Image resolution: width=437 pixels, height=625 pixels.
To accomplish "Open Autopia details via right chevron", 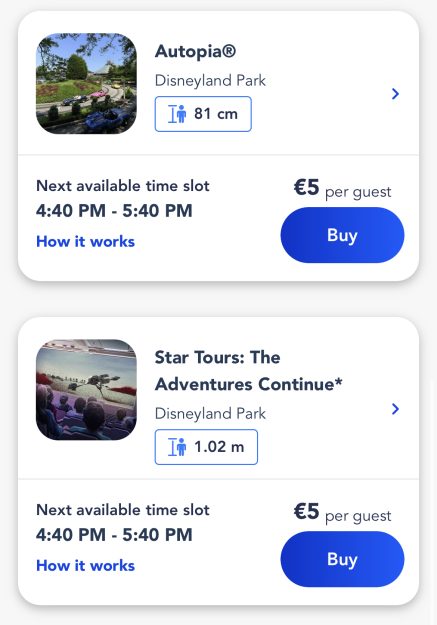I will 395,94.
